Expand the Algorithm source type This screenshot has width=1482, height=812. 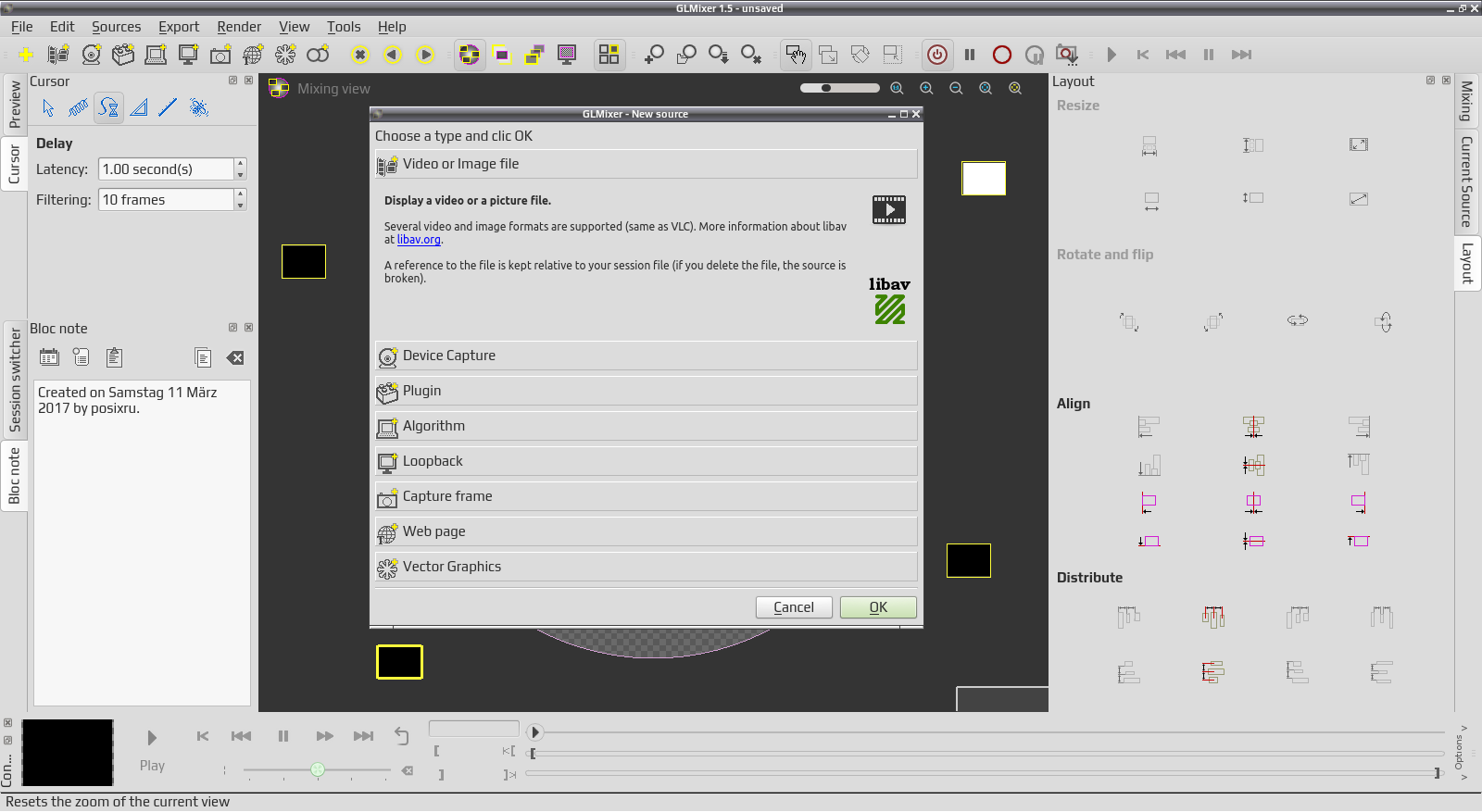tap(646, 426)
